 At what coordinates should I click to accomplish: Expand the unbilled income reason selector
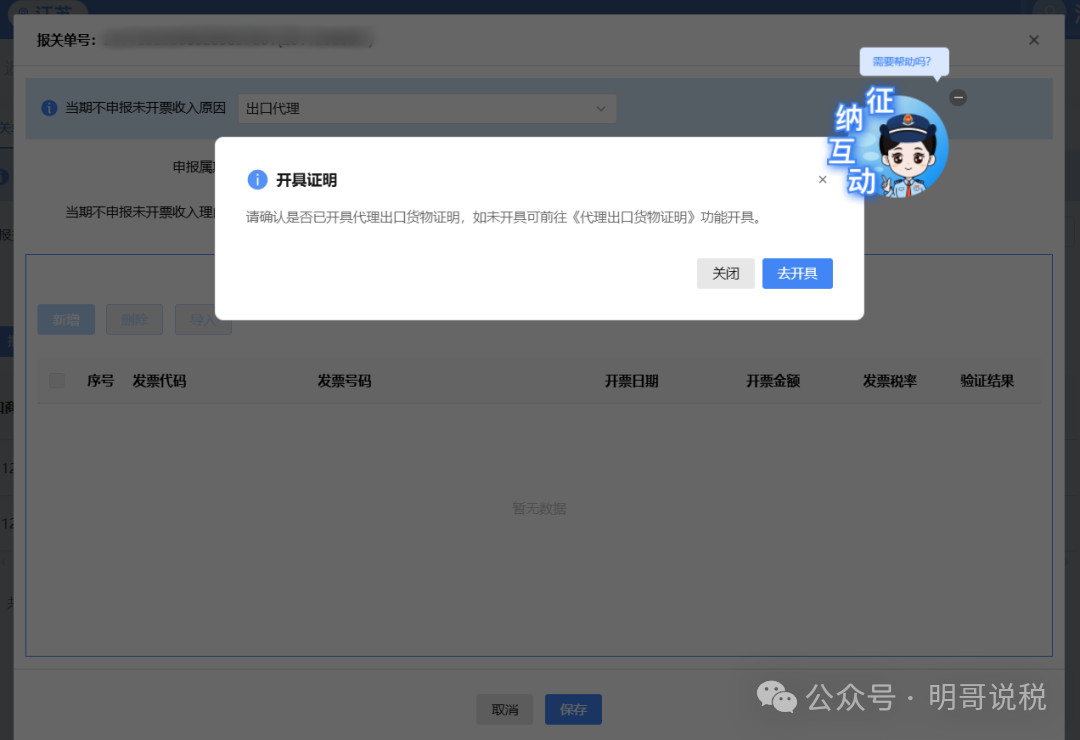tap(599, 108)
